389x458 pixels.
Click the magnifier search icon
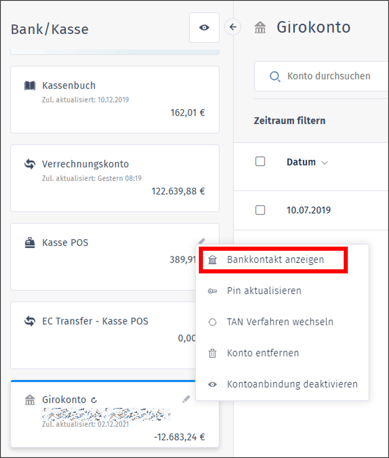275,77
